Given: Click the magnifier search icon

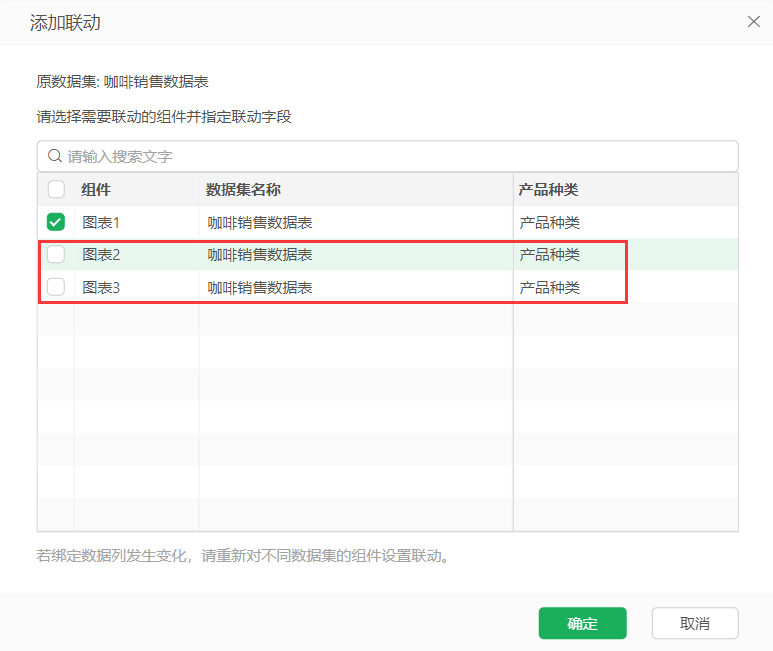Looking at the screenshot, I should point(55,156).
